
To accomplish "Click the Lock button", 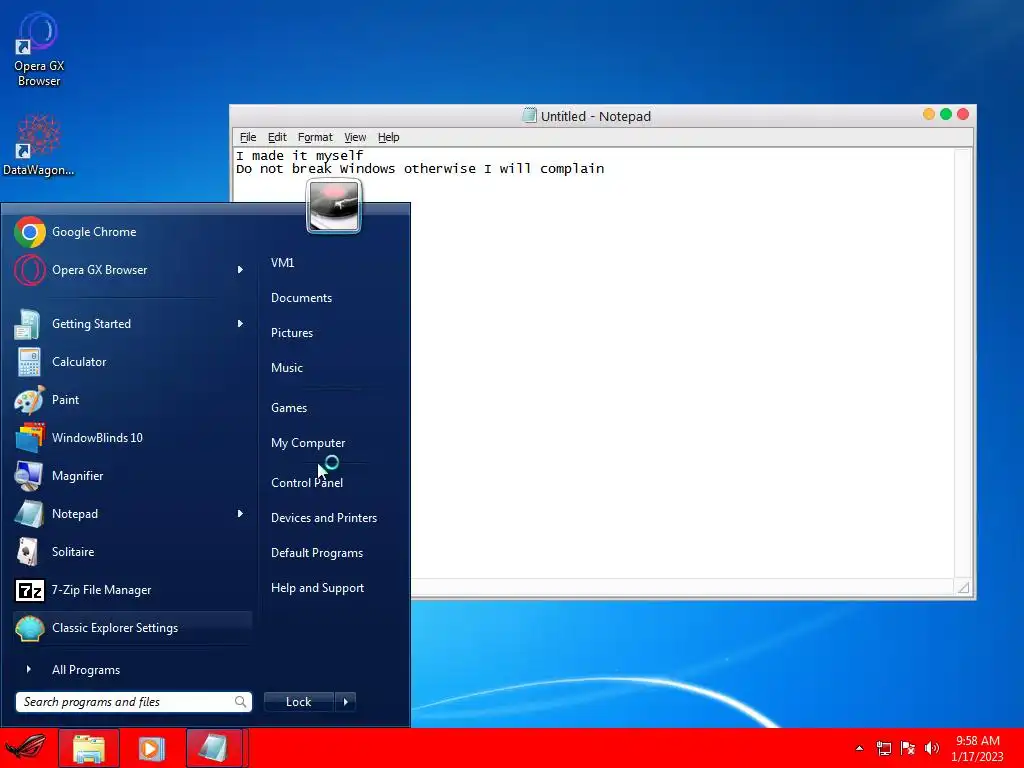I will (x=298, y=701).
